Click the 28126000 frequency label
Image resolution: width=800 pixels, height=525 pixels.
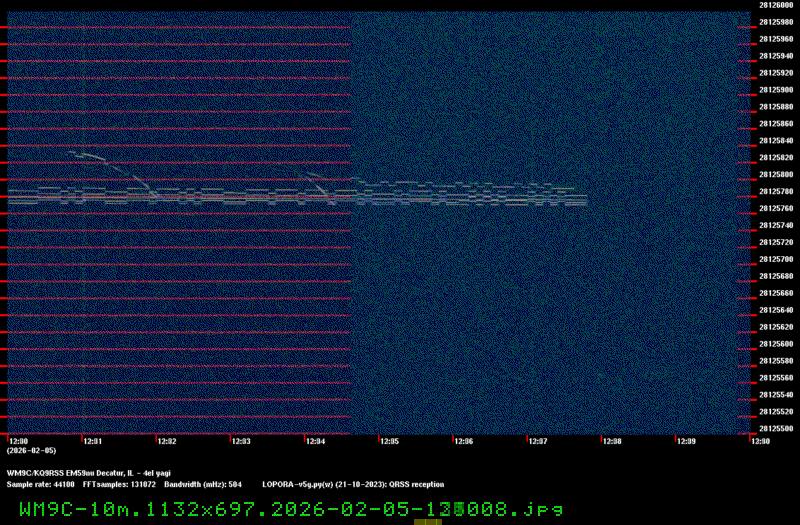click(776, 5)
